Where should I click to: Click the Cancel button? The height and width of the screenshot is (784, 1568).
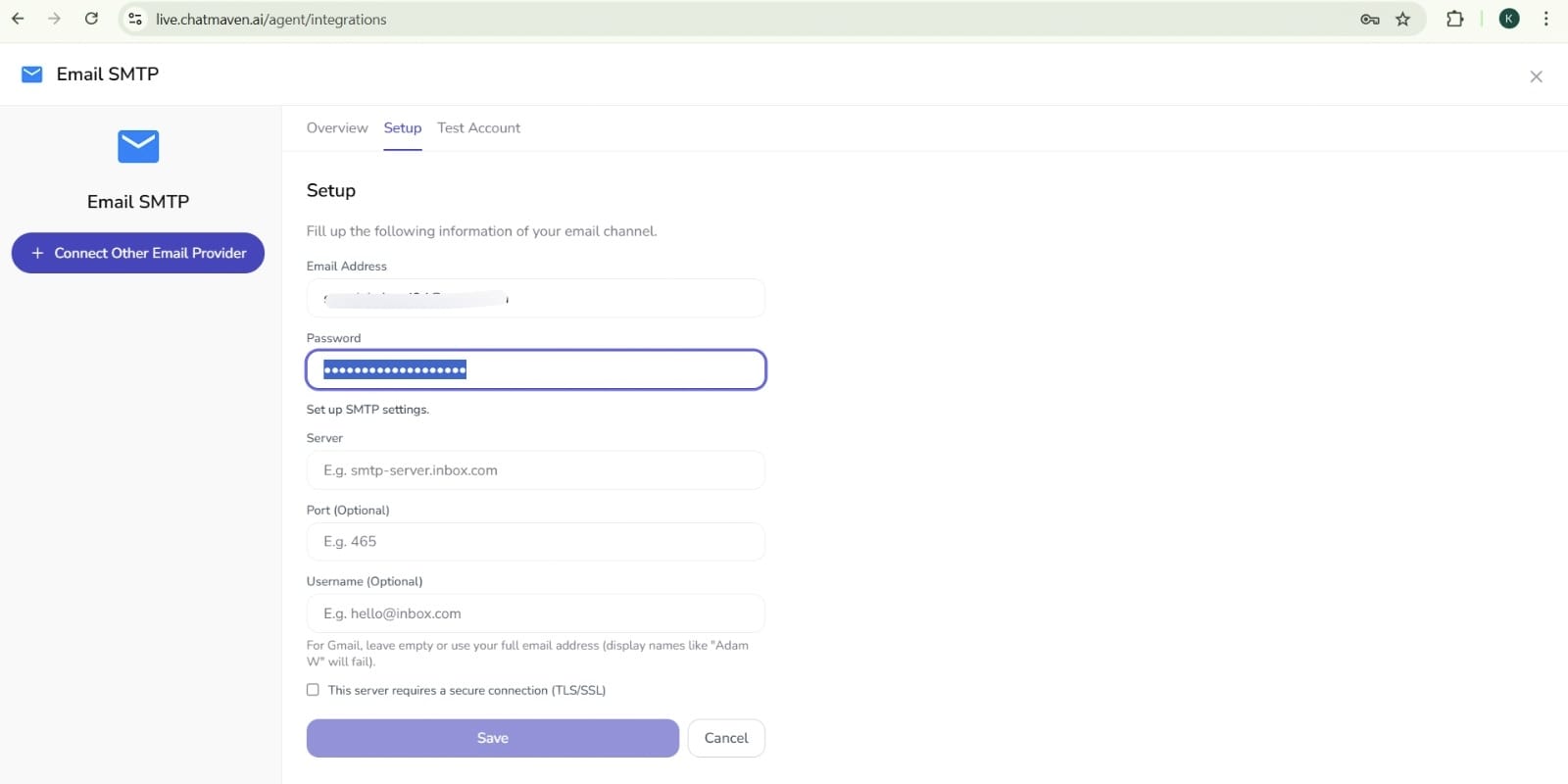click(x=726, y=738)
